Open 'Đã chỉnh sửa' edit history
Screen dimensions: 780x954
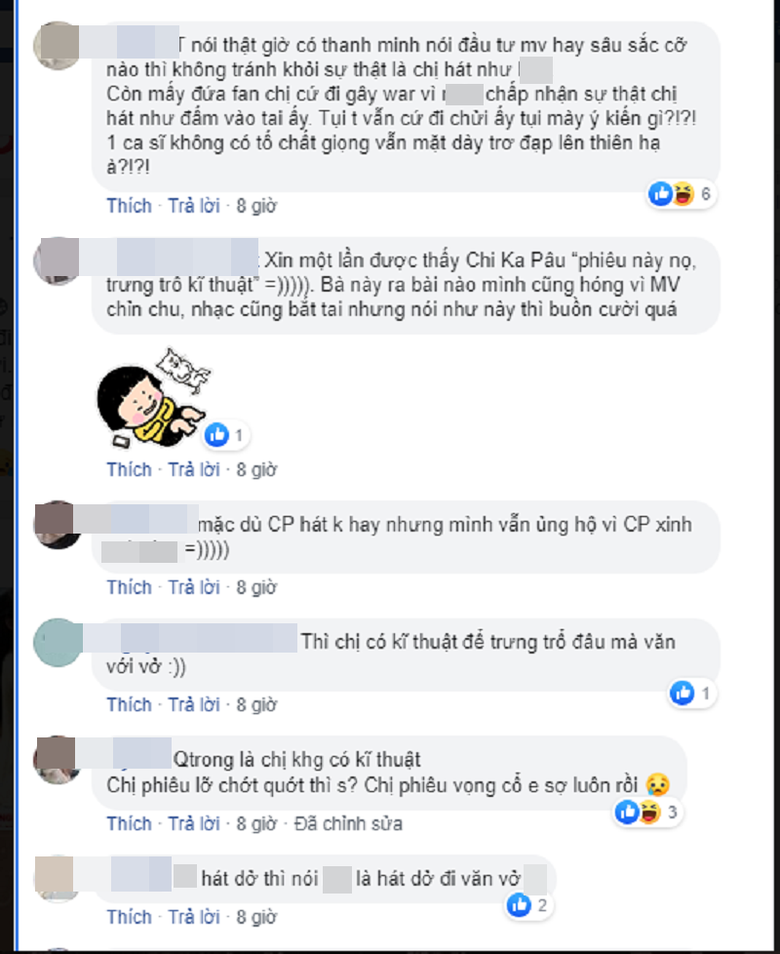pyautogui.click(x=348, y=823)
